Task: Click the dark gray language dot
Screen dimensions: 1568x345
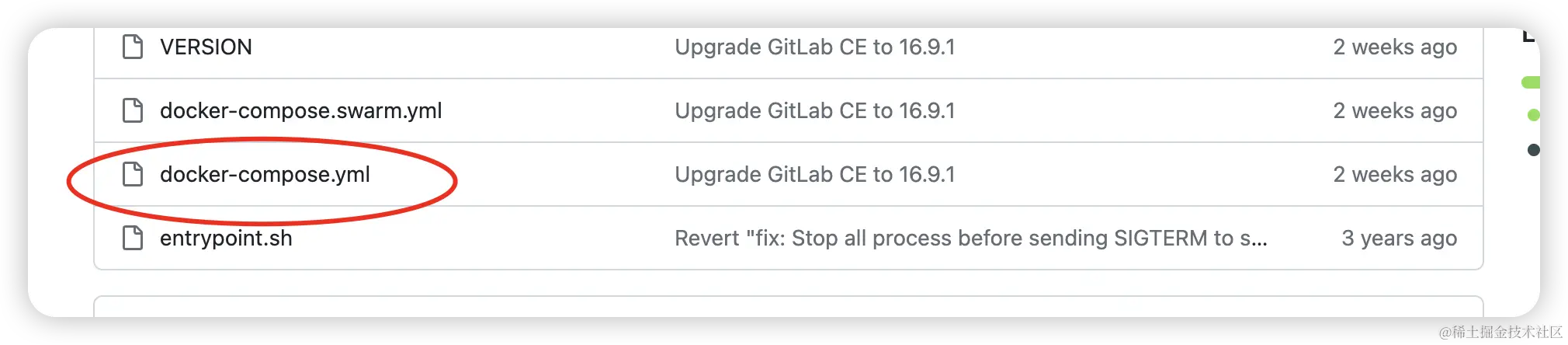Action: pos(1533,150)
